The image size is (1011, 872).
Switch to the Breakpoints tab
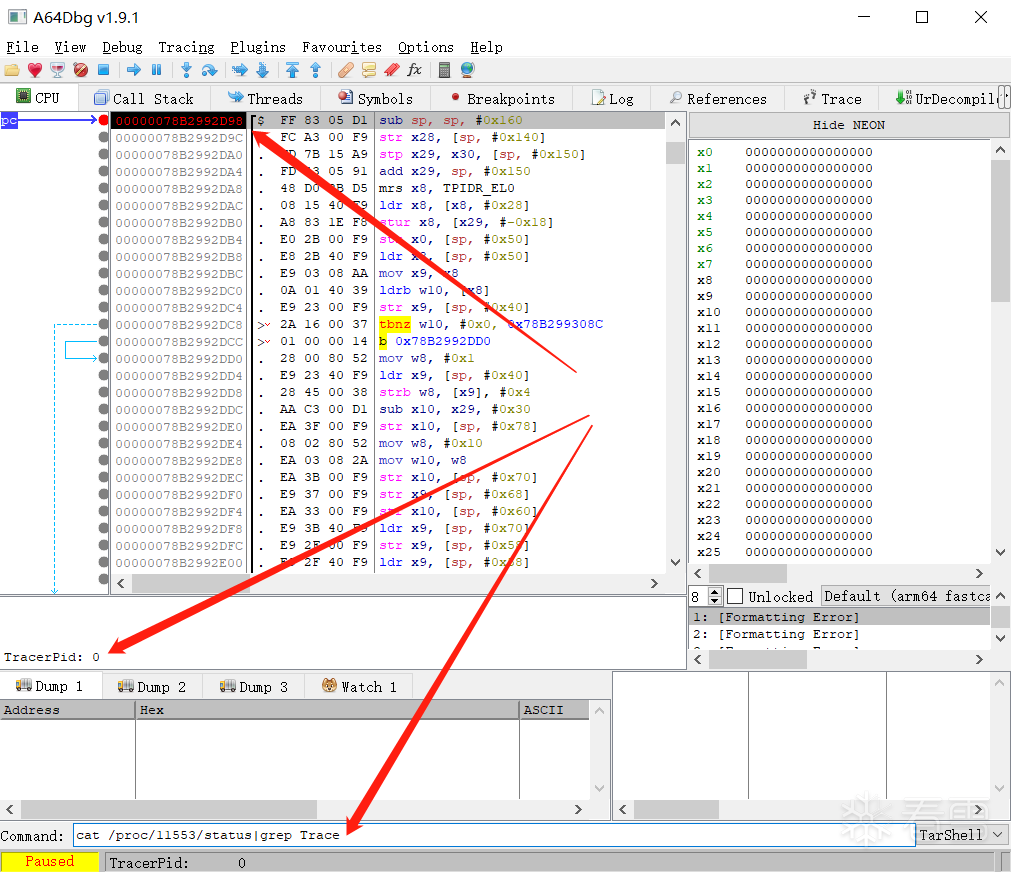point(502,99)
